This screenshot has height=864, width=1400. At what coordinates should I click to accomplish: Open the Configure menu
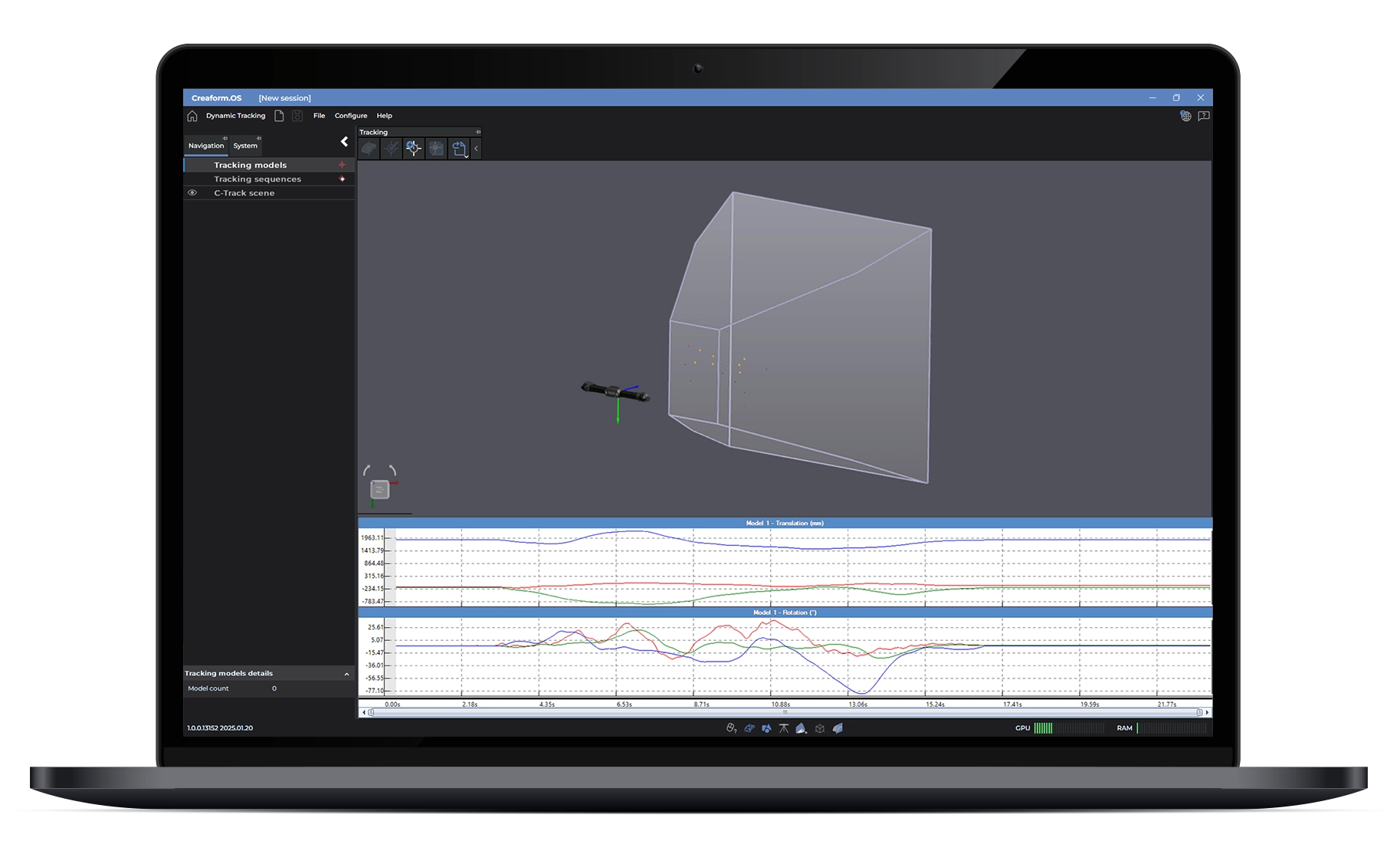(x=350, y=116)
